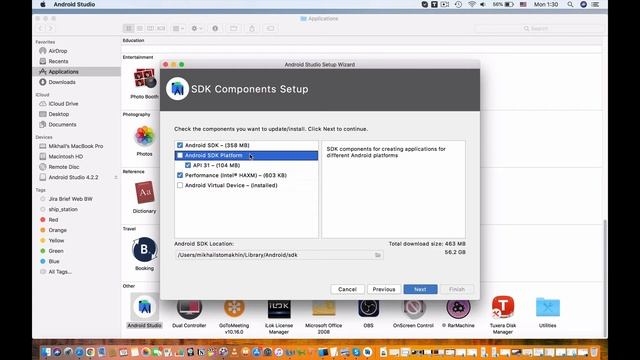Open the Android Studio menu bar item
This screenshot has height=360, width=640.
[x=74, y=4]
